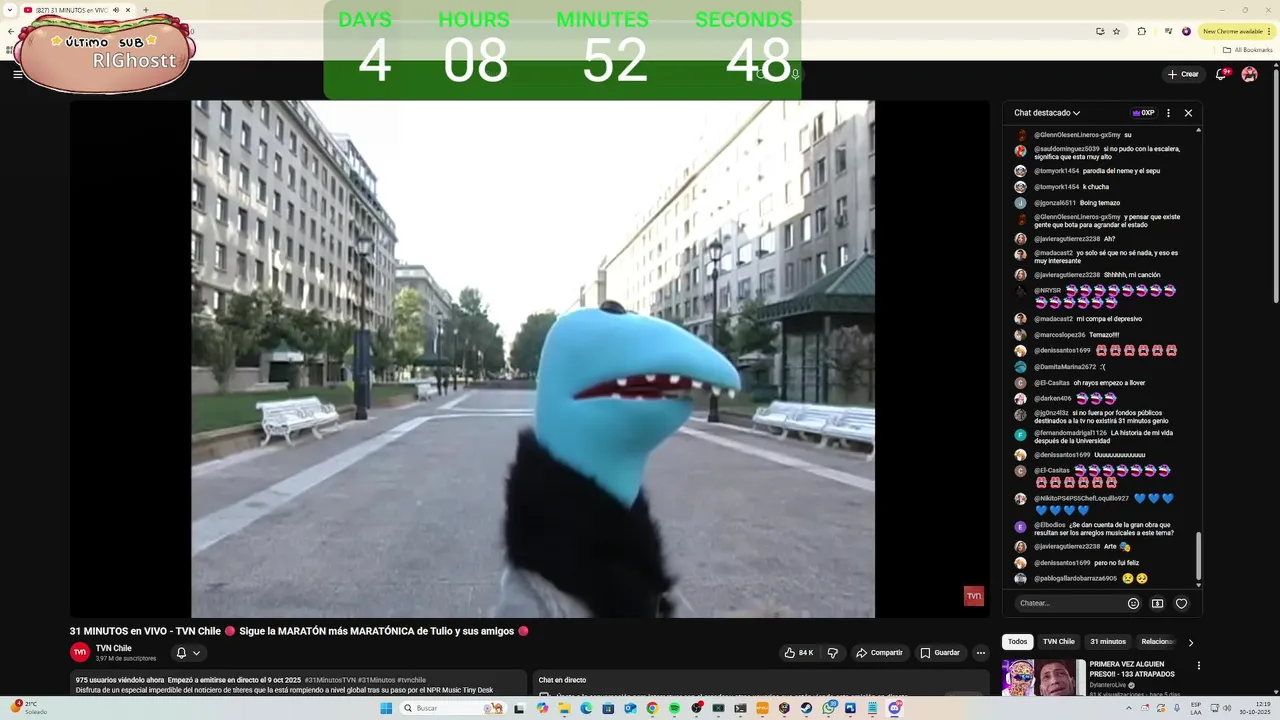The image size is (1280, 720).
Task: Open the YouTube hamburger guide menu
Action: tap(17, 74)
